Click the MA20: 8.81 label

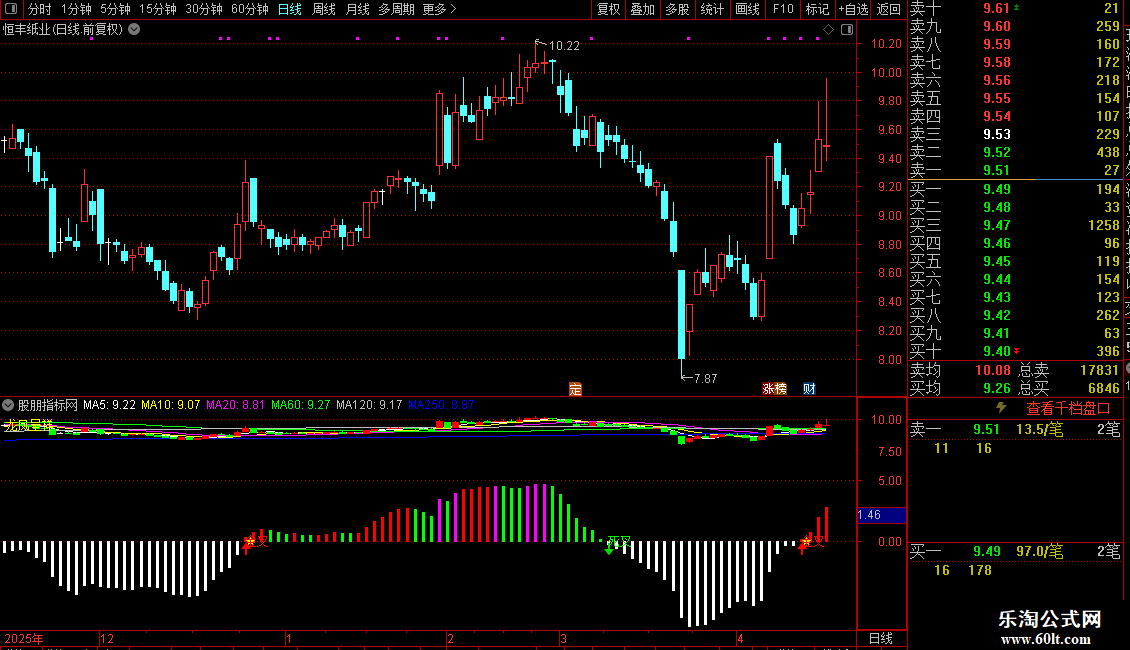tap(235, 405)
